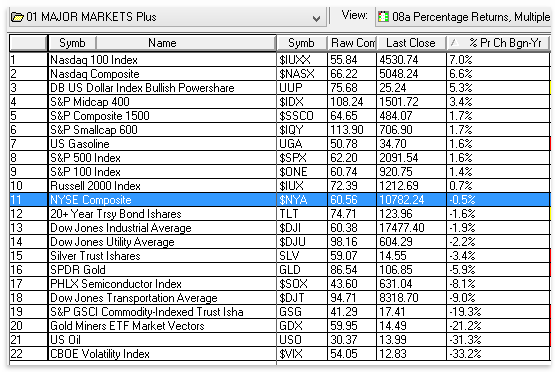Click the GDX symbol cell
Screen dimensions: 558x372
302,326
